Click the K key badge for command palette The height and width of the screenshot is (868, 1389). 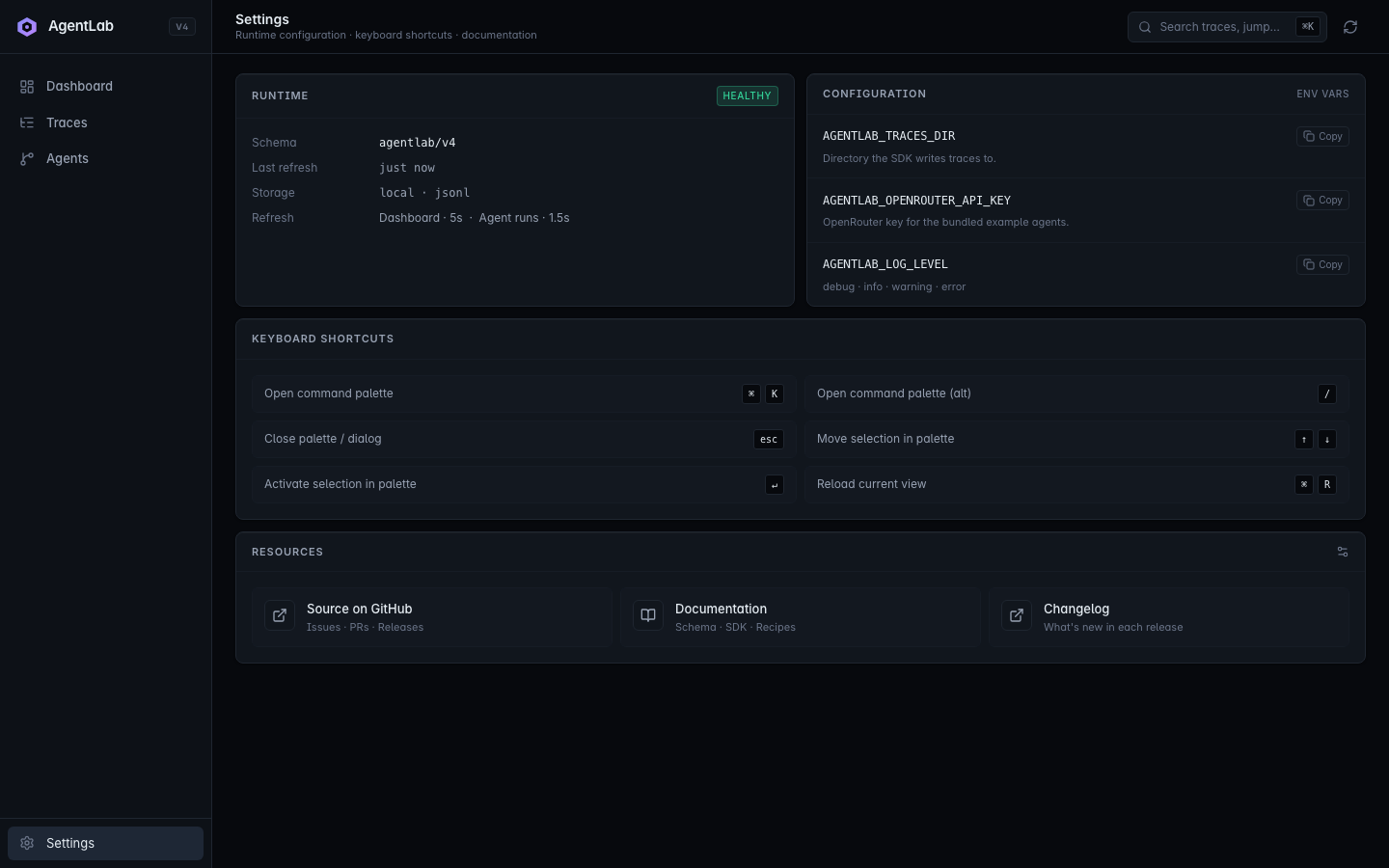(x=775, y=393)
